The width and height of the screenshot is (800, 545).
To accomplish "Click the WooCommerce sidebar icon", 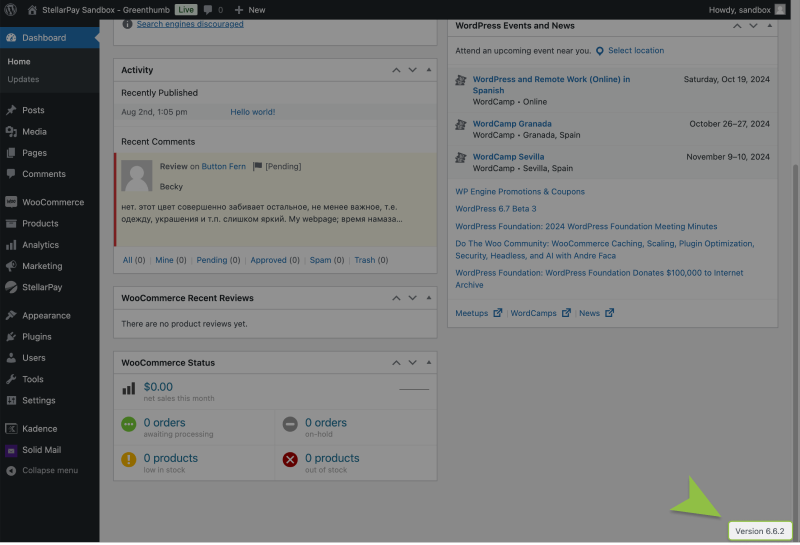I will (x=11, y=202).
